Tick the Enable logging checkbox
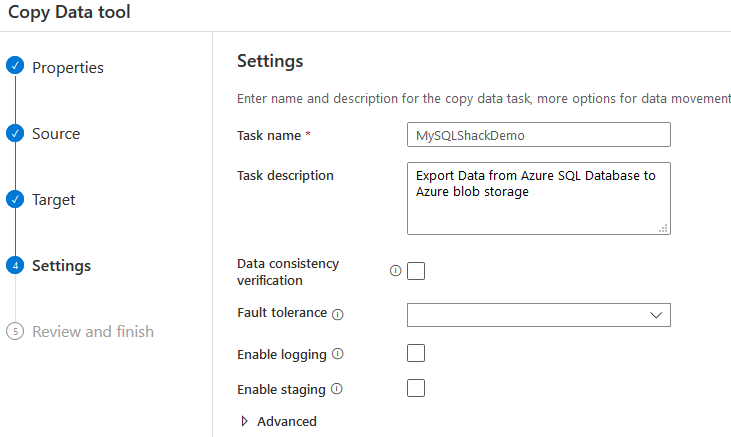731x437 pixels. [x=416, y=353]
